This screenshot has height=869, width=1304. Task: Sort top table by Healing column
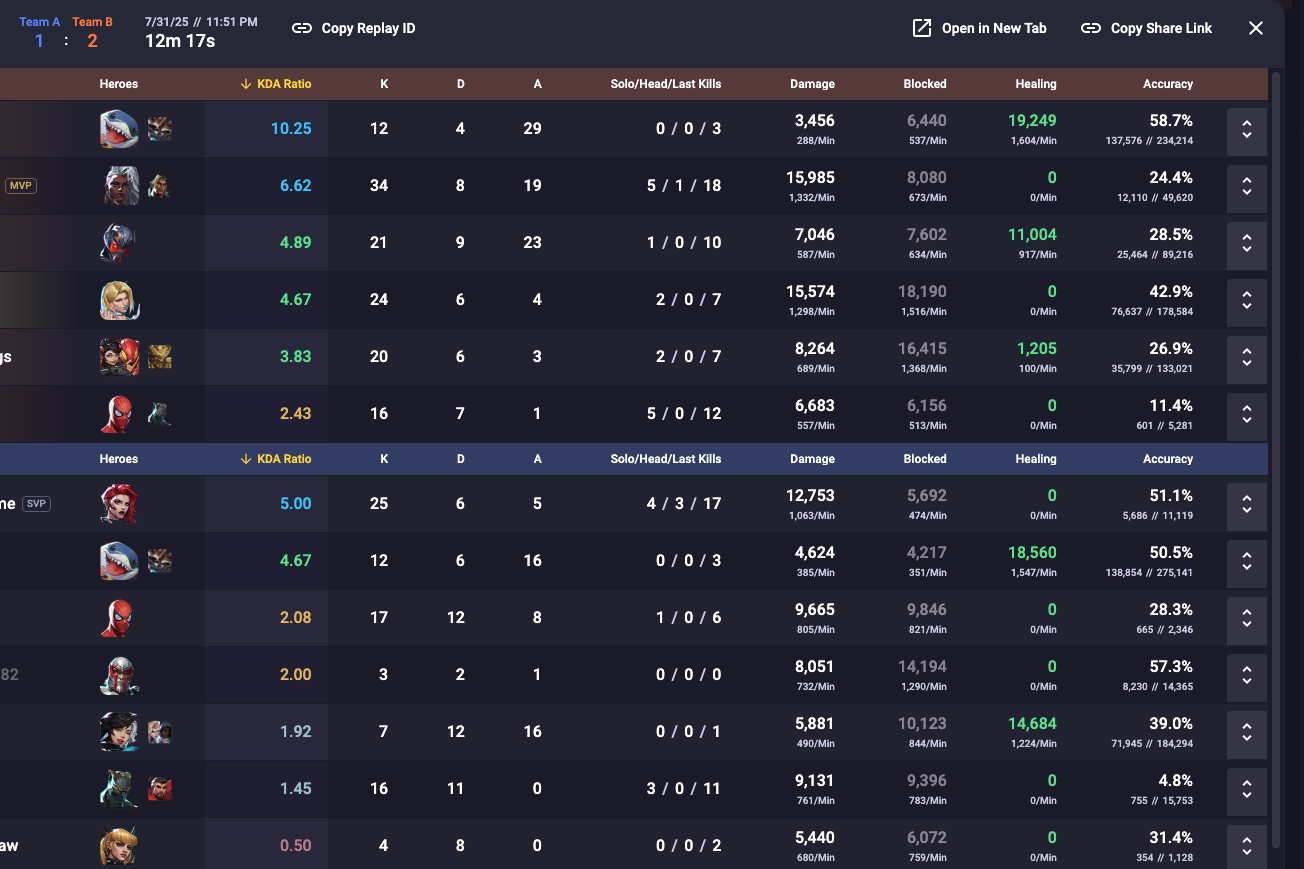pyautogui.click(x=1036, y=84)
